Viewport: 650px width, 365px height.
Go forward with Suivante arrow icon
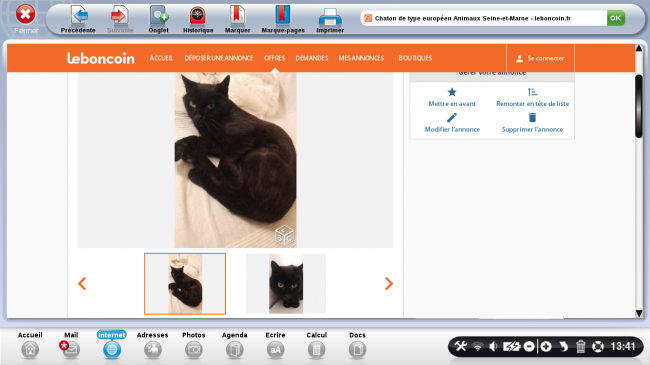coord(119,16)
